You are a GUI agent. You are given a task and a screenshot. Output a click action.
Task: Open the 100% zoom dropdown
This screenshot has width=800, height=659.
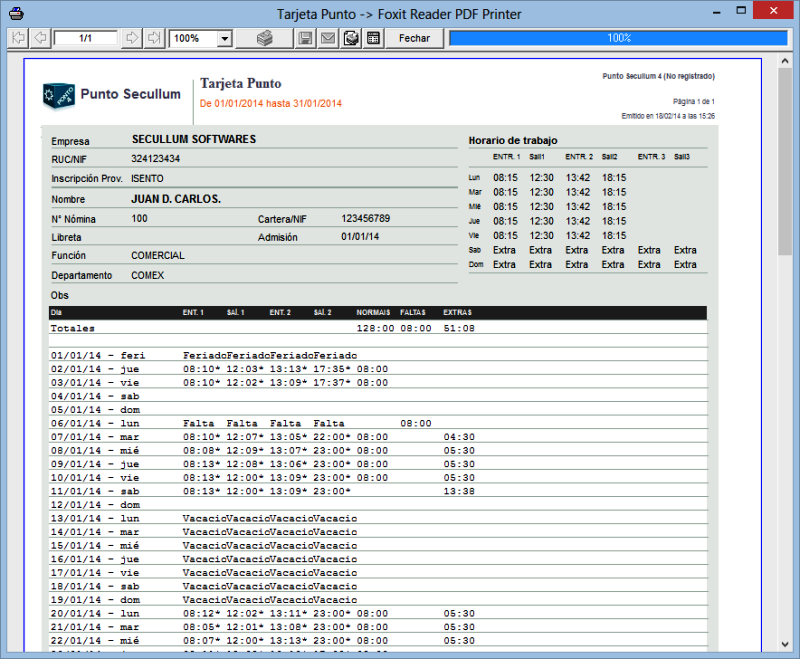224,38
